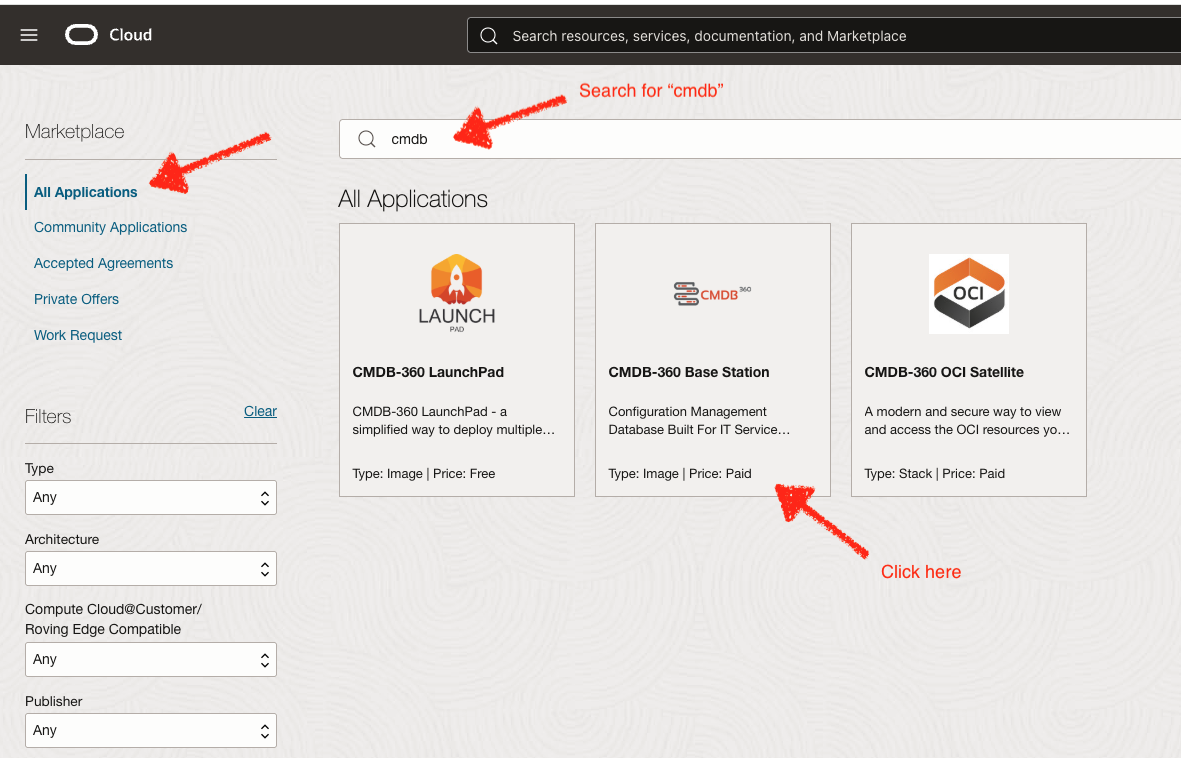Image resolution: width=1181 pixels, height=758 pixels.
Task: Click the Configuration Management Database description
Action: pyautogui.click(x=699, y=420)
